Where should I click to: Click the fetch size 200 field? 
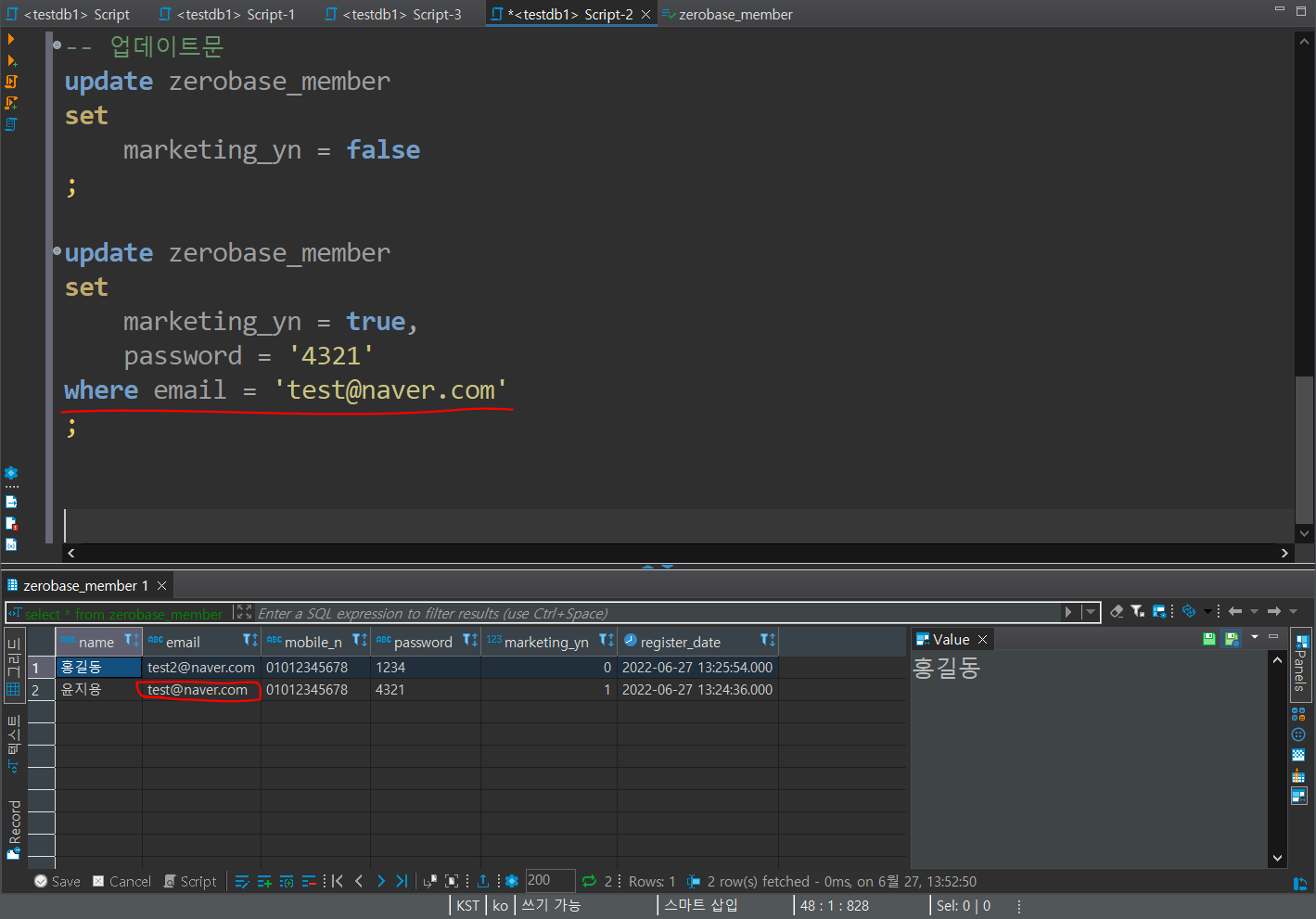[x=551, y=880]
